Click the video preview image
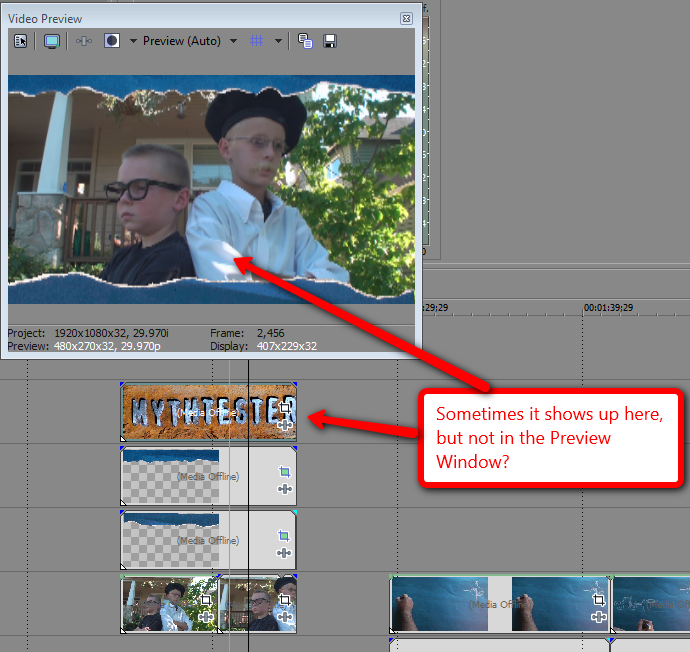 211,189
